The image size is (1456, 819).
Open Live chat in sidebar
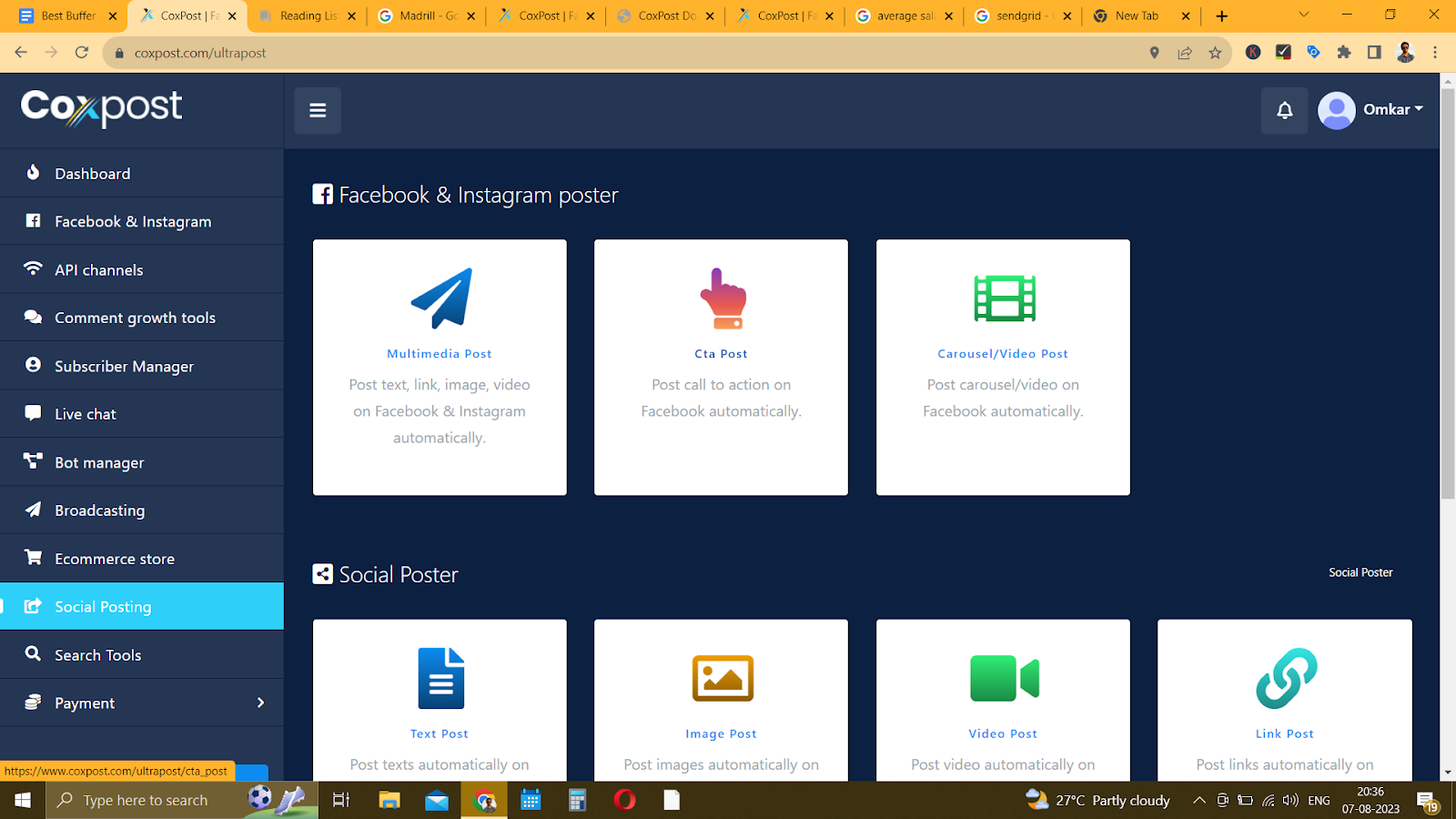[x=142, y=414]
